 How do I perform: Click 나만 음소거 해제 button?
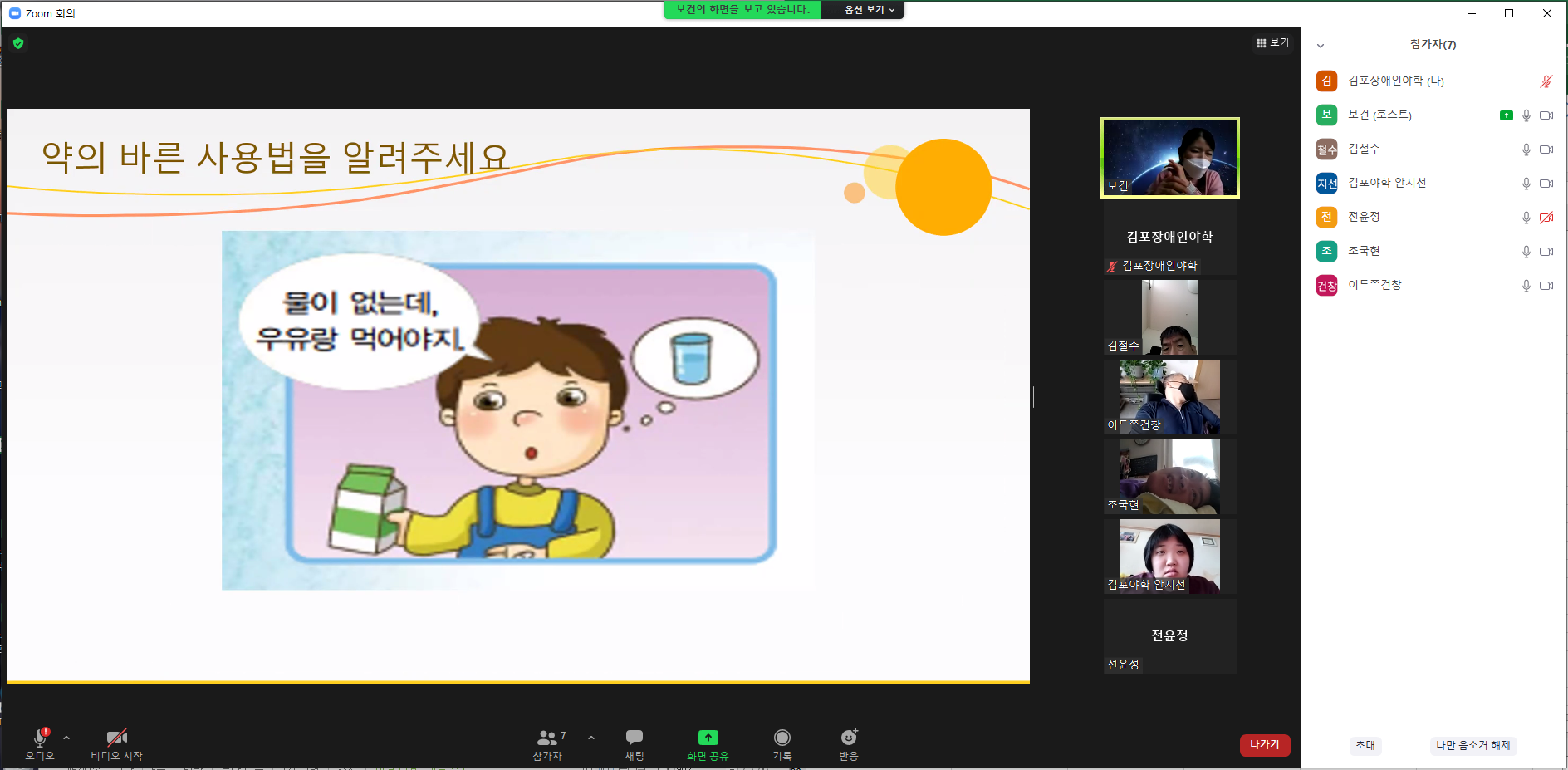(1473, 745)
